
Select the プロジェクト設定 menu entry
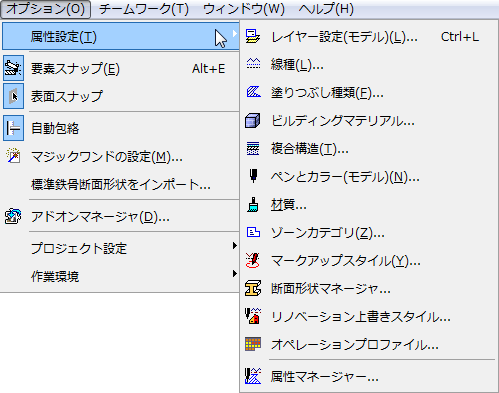[79, 249]
